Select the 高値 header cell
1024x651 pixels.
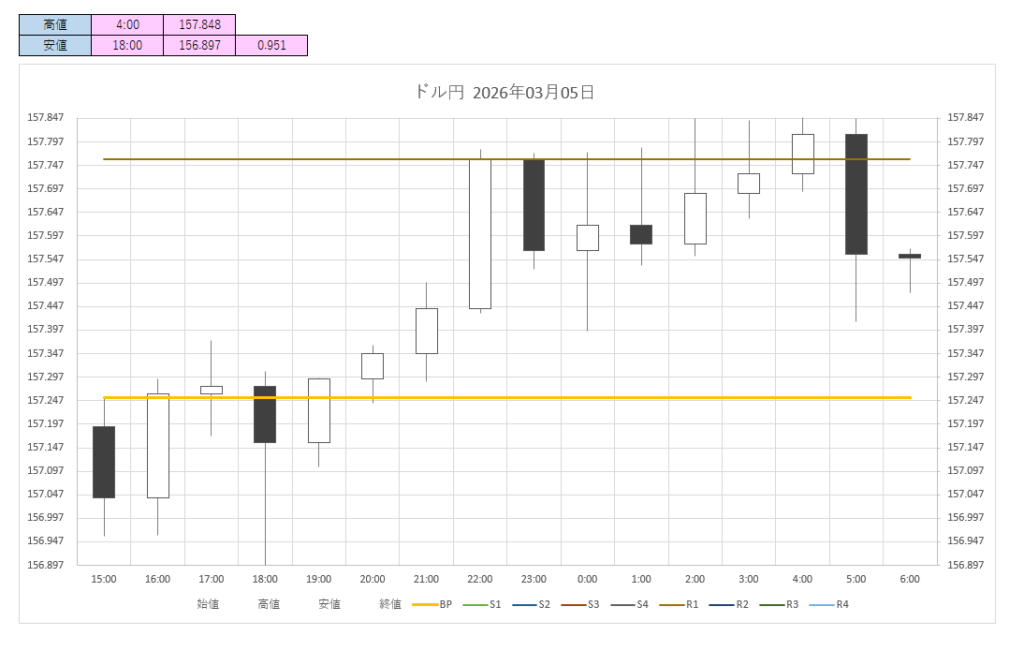click(55, 25)
